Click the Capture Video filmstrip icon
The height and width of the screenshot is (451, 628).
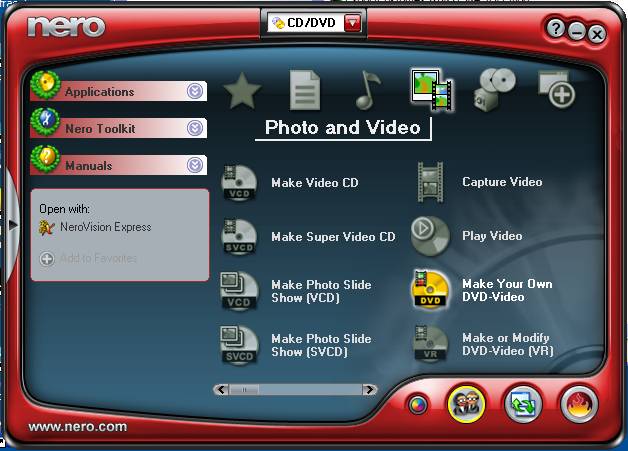[430, 182]
